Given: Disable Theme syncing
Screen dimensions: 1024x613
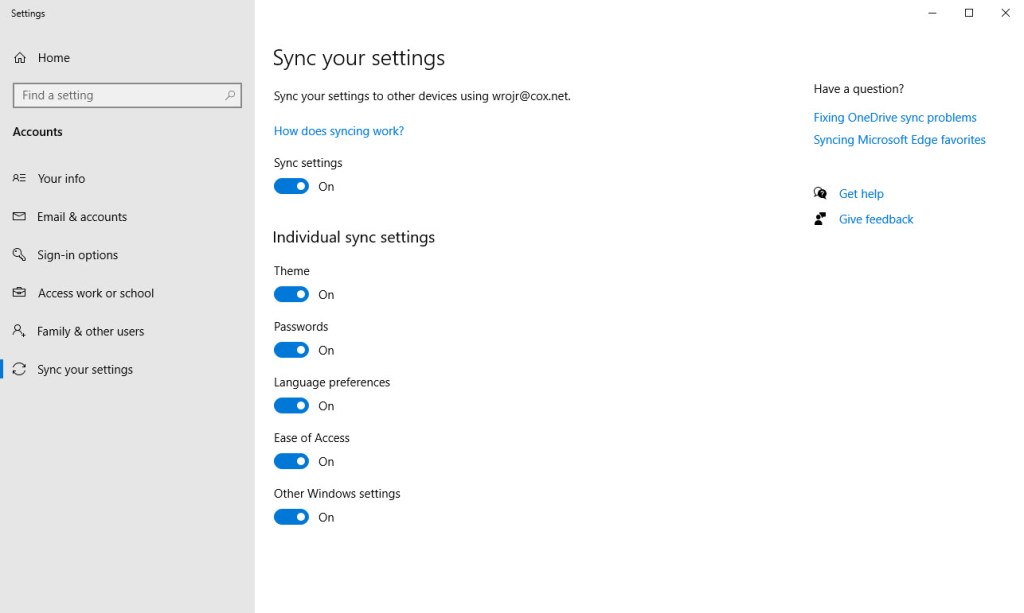Looking at the screenshot, I should (291, 294).
